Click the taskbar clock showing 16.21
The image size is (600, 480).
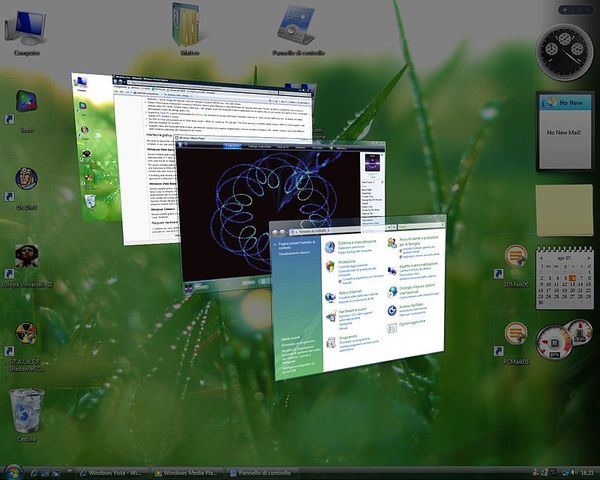pos(586,473)
